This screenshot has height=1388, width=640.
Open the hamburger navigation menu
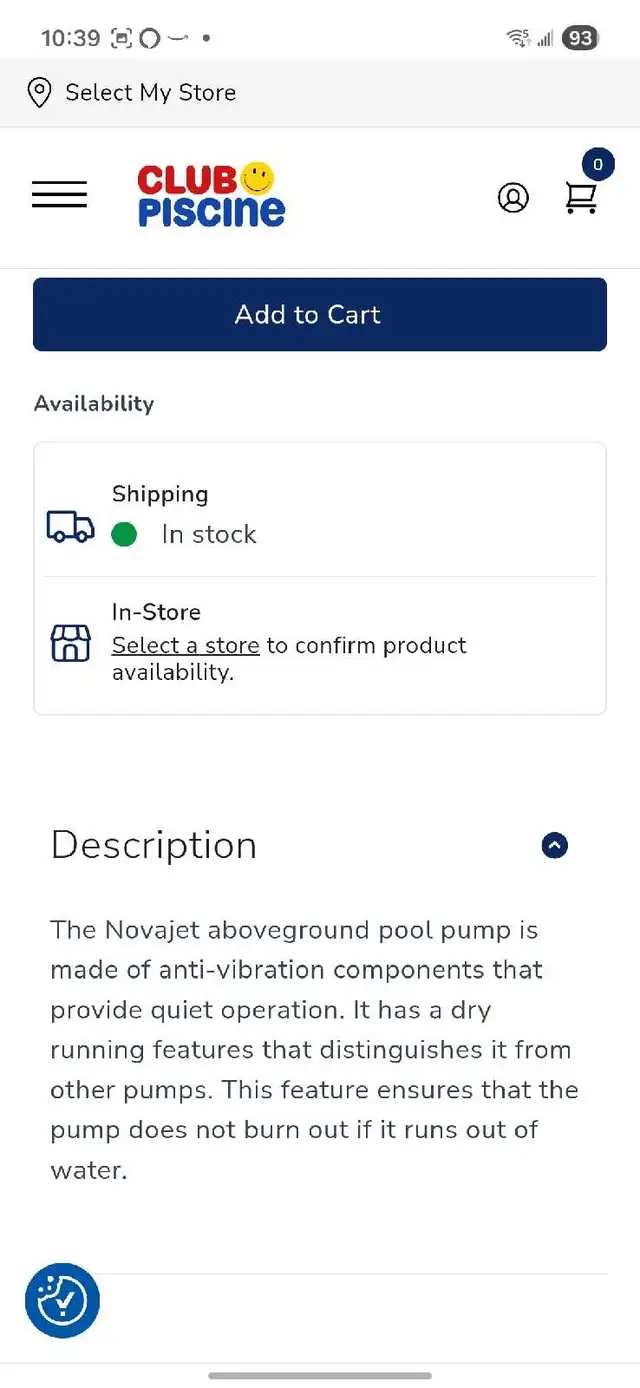coord(59,195)
